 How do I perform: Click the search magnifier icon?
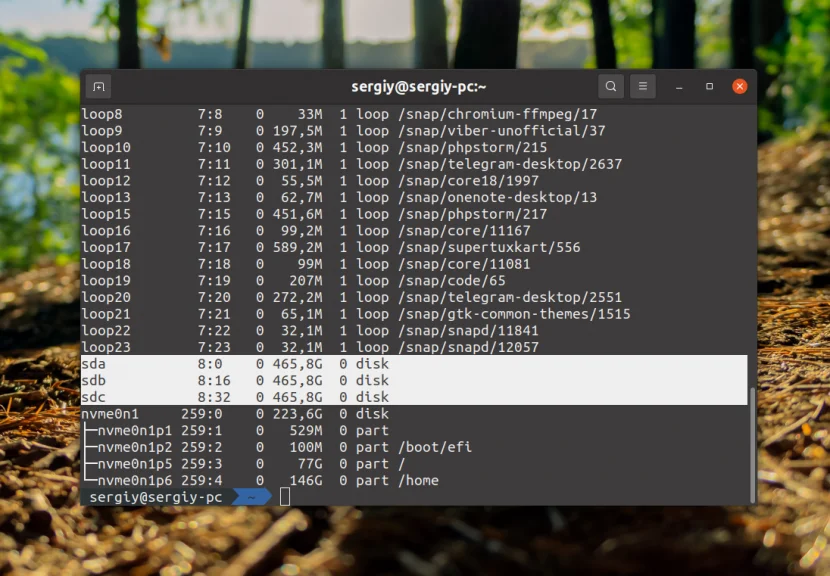tap(611, 86)
